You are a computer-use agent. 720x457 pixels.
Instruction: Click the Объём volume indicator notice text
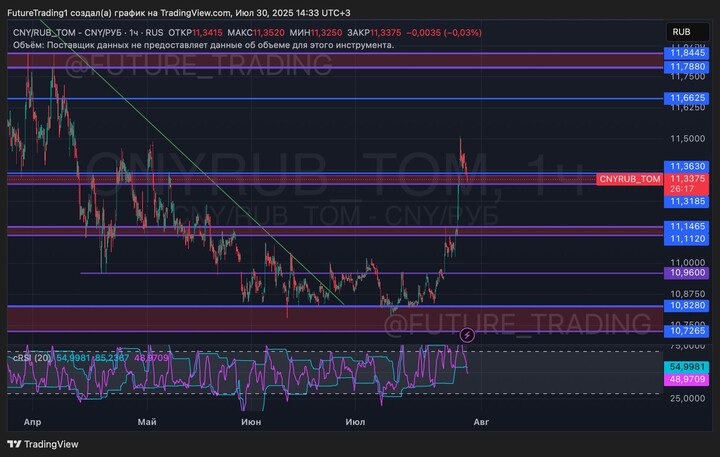[203, 45]
